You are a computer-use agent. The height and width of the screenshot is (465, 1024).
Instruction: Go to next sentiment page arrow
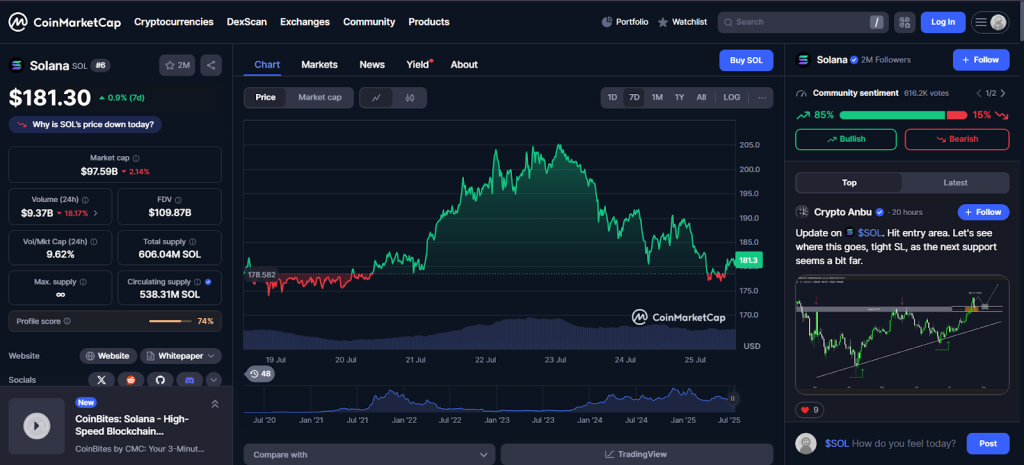1001,93
